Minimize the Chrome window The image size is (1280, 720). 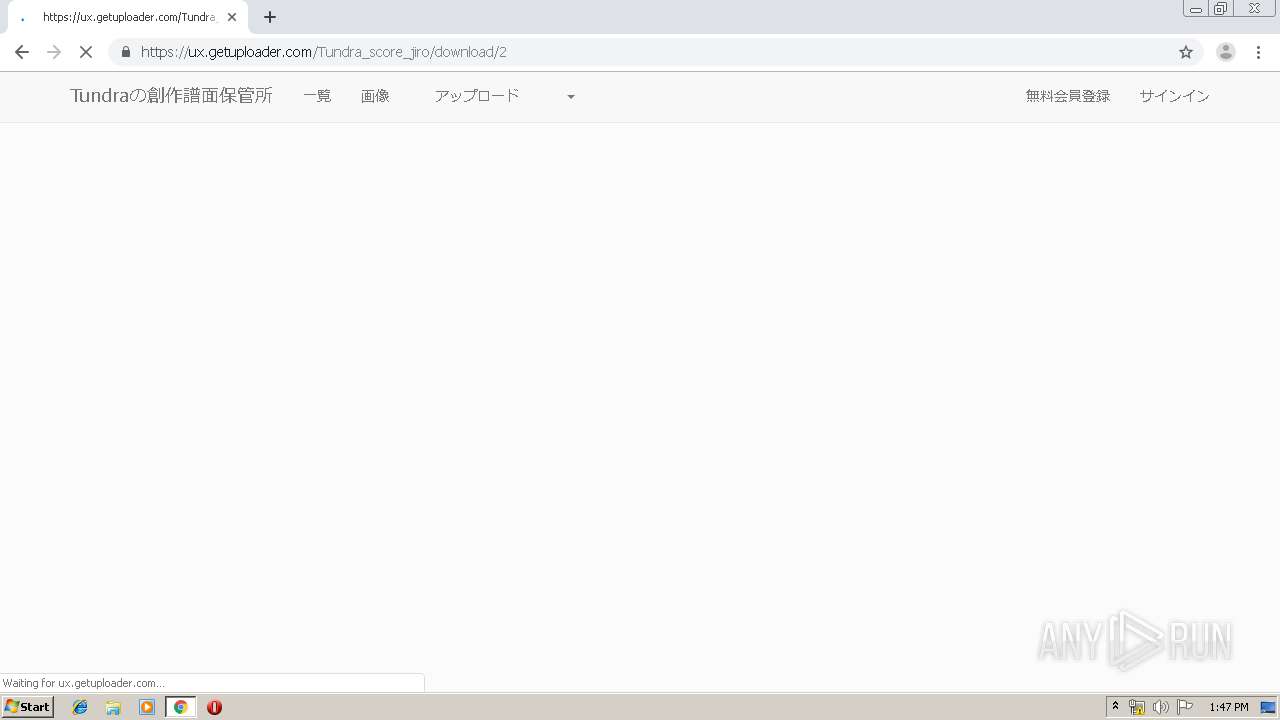tap(1196, 8)
